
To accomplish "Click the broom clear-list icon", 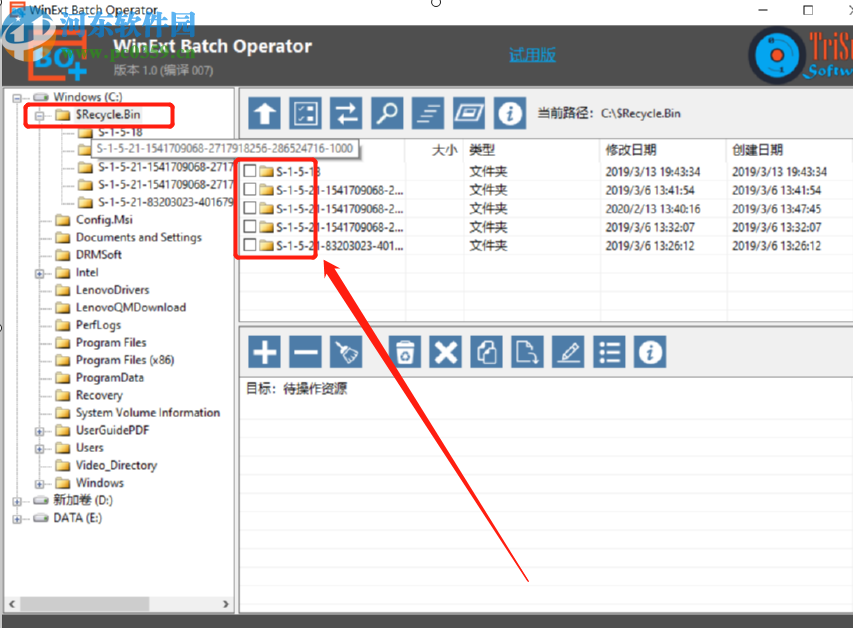I will (346, 351).
